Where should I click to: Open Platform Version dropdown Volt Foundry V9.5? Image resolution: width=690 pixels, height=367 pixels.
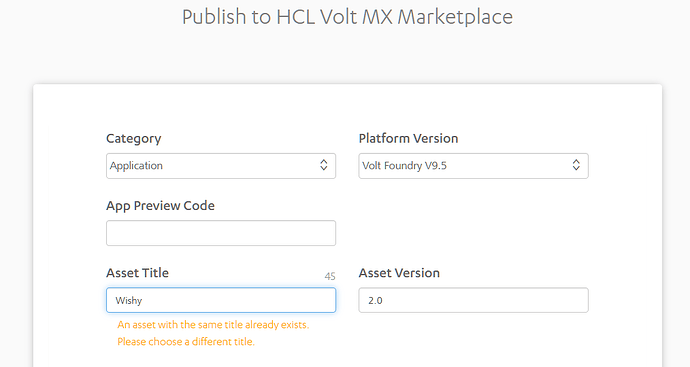[473, 166]
